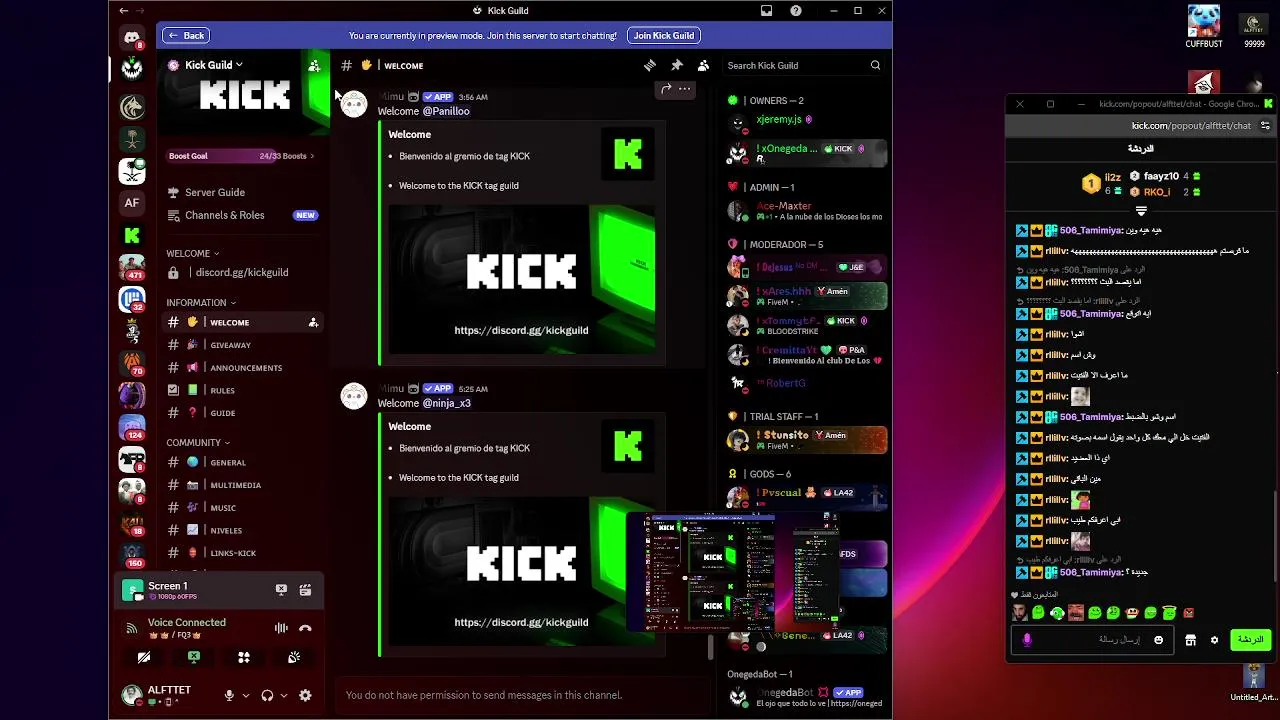
Task: Open the Threads icon in channel header
Action: point(650,65)
